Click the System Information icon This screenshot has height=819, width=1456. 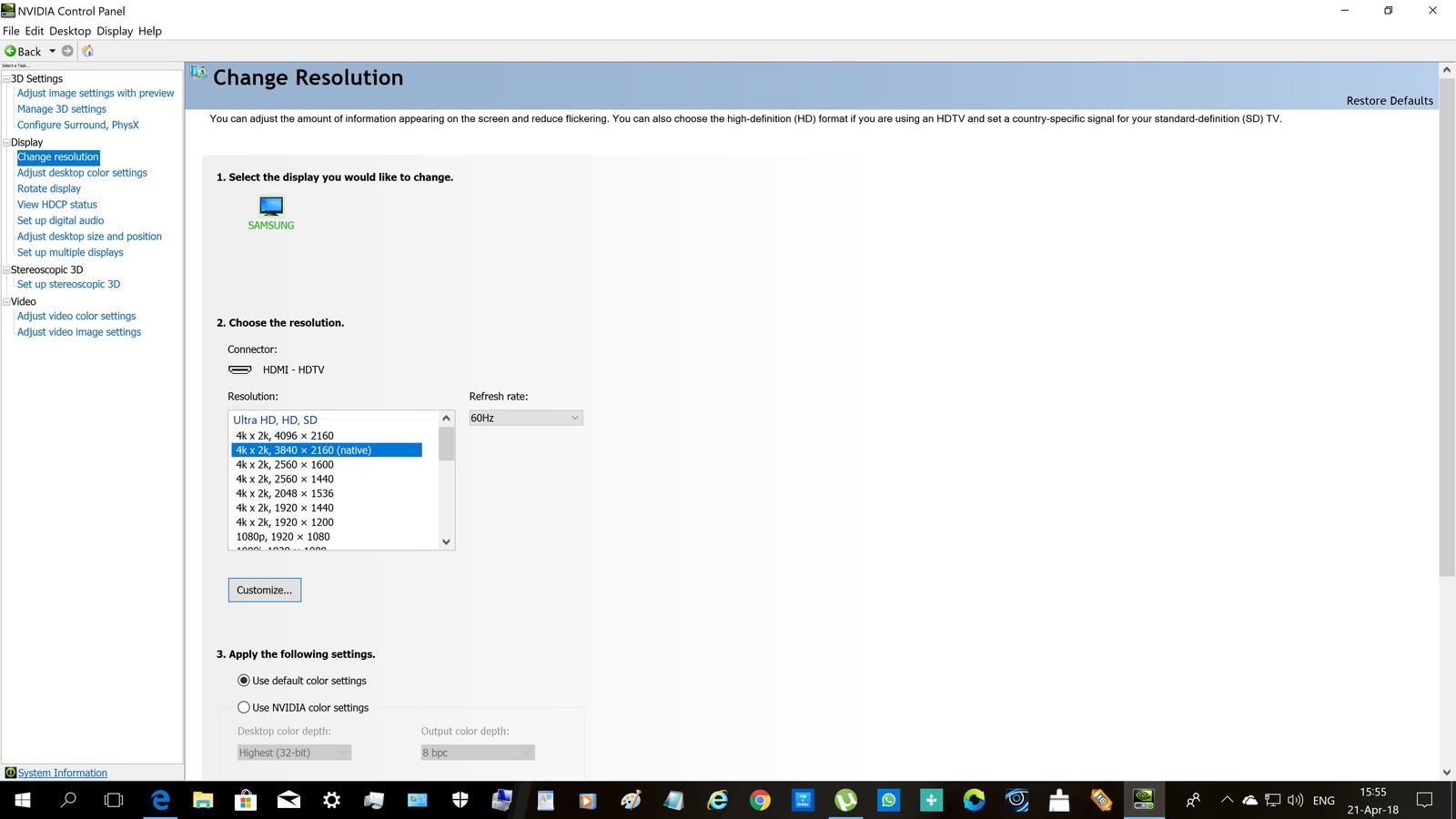pos(10,773)
